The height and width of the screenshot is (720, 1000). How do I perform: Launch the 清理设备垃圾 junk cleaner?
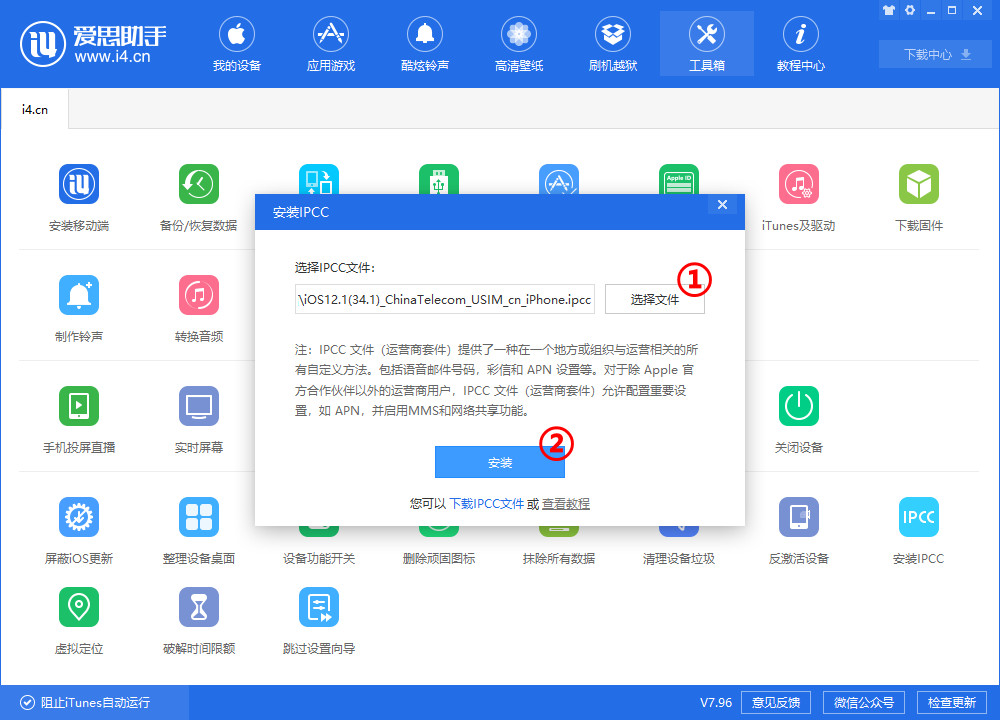click(678, 517)
